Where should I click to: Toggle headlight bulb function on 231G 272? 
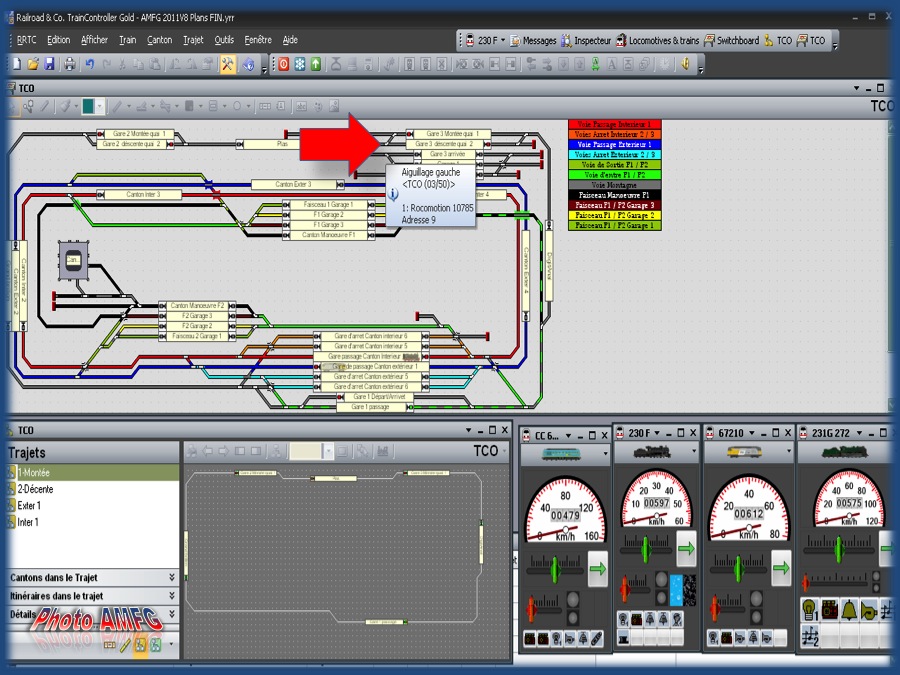tap(809, 610)
